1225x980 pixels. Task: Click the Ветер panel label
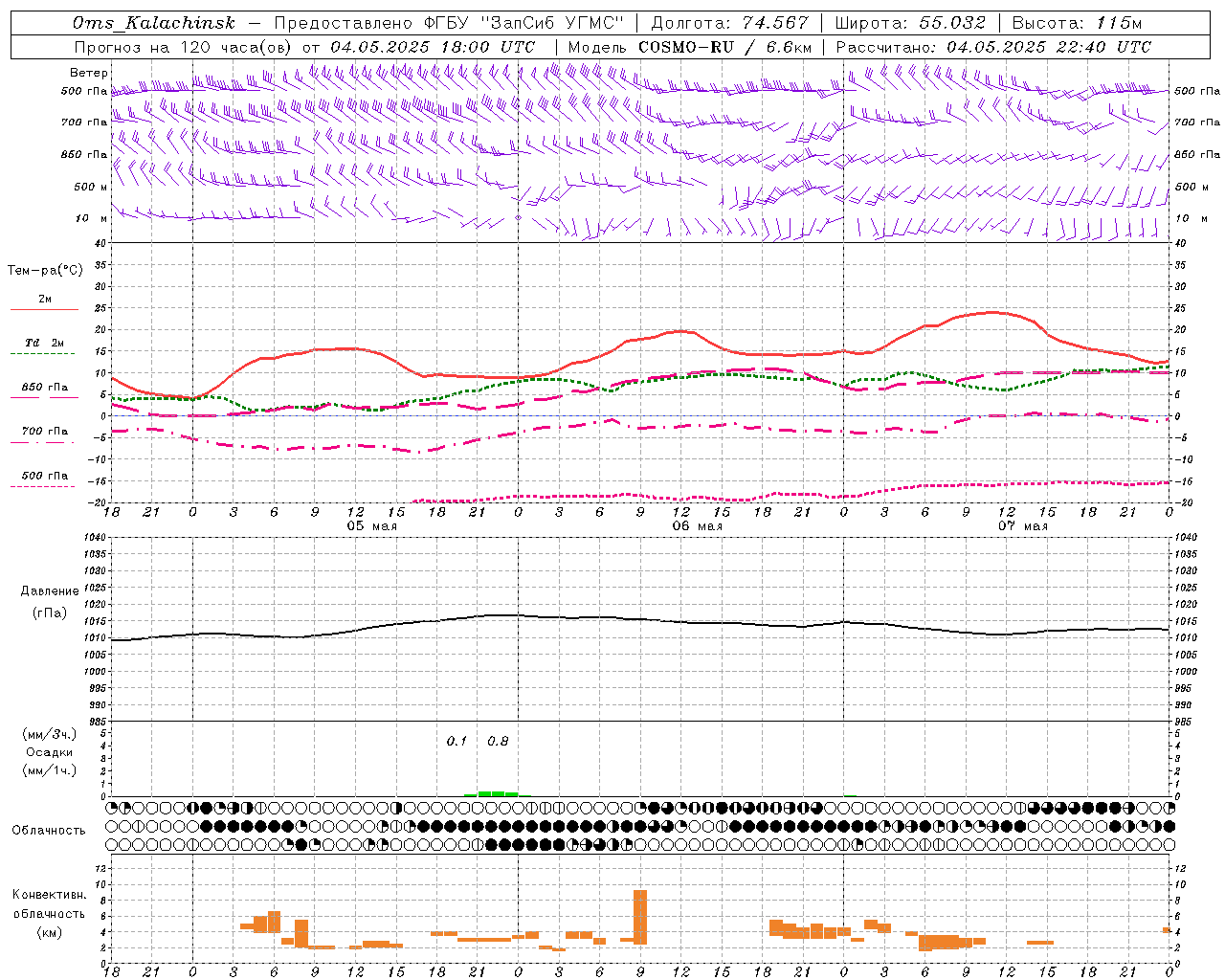(88, 73)
